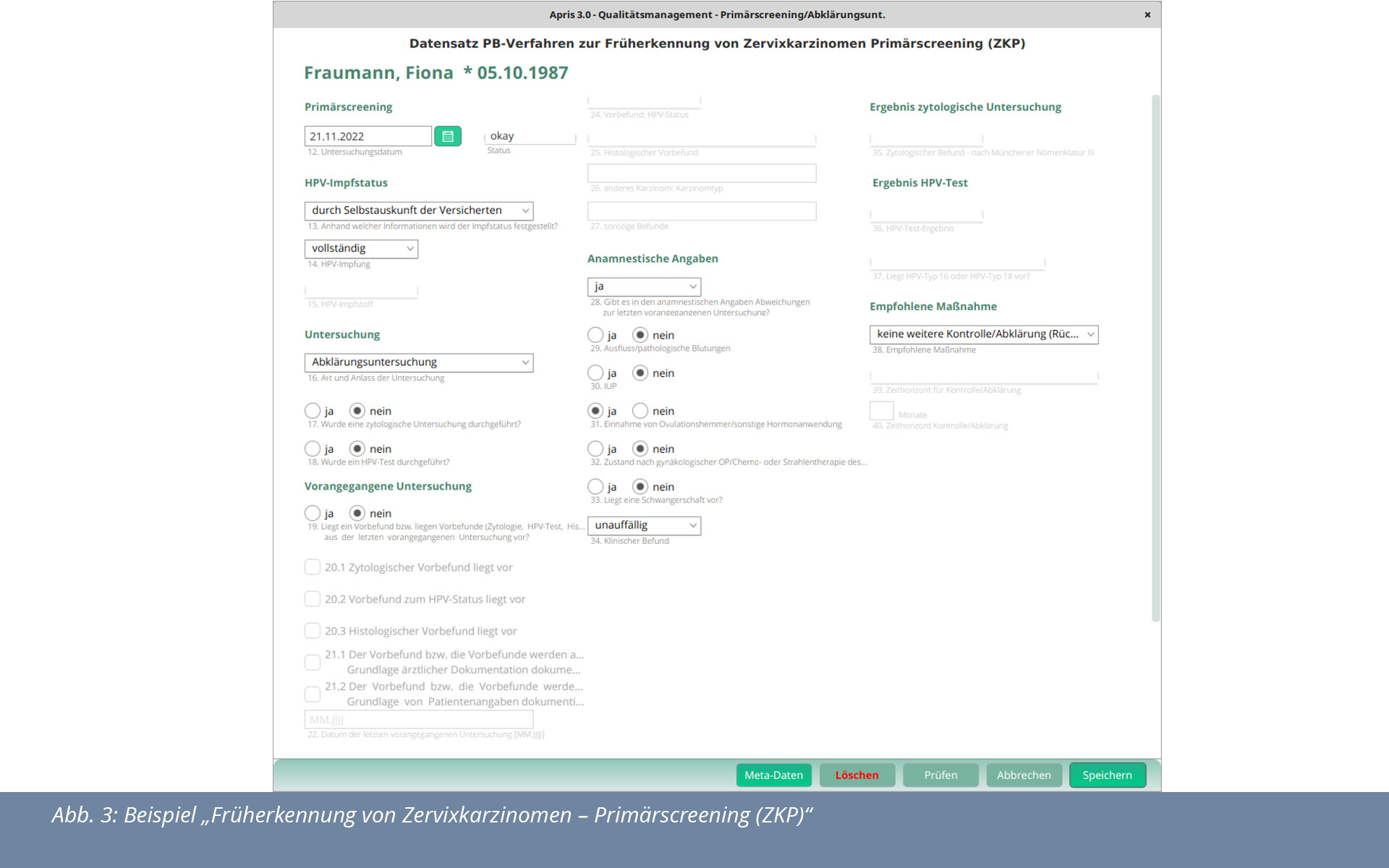Check 20.3 Histologischer Vorbefund liegt vor

313,631
